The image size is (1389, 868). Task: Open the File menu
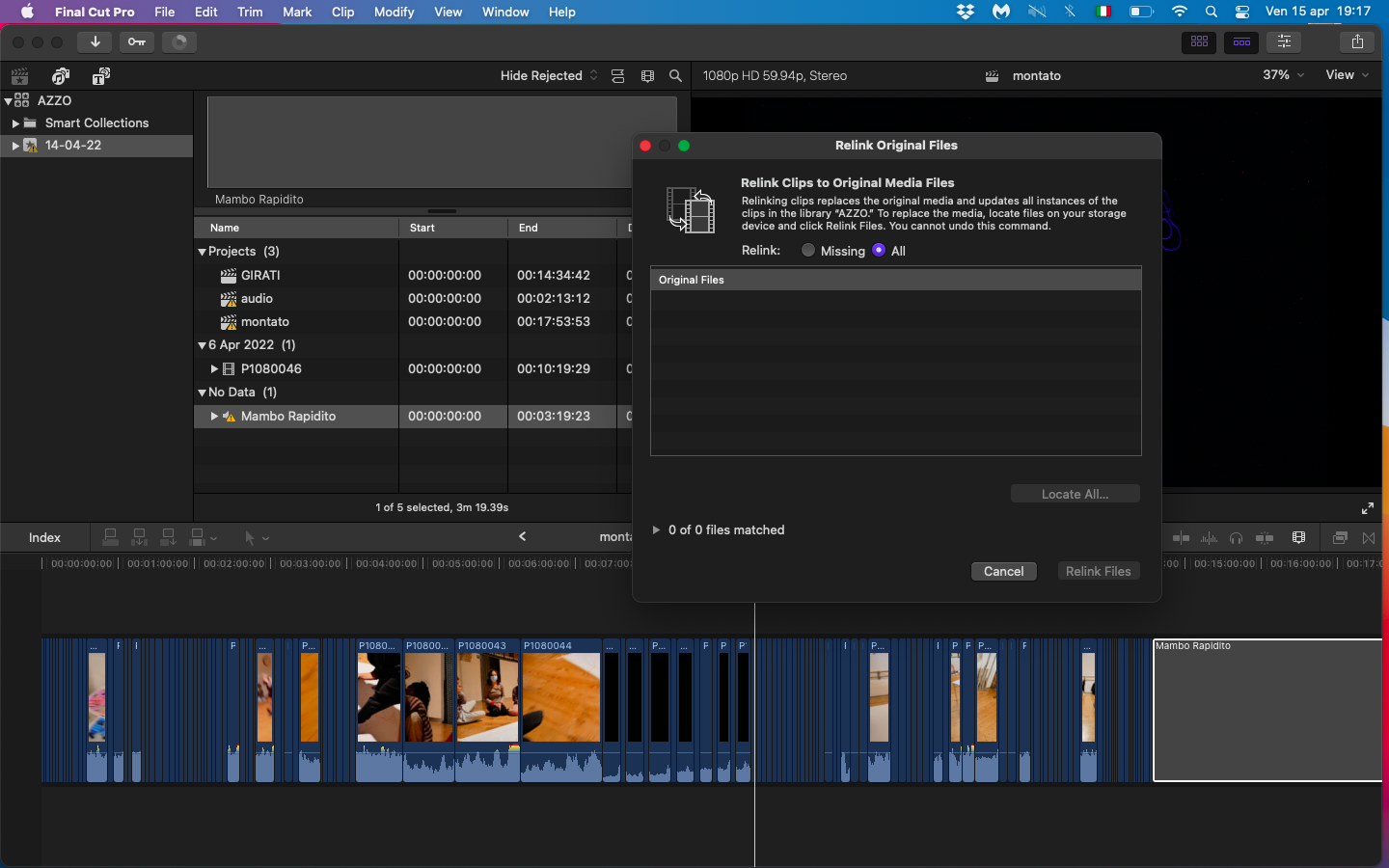165,12
